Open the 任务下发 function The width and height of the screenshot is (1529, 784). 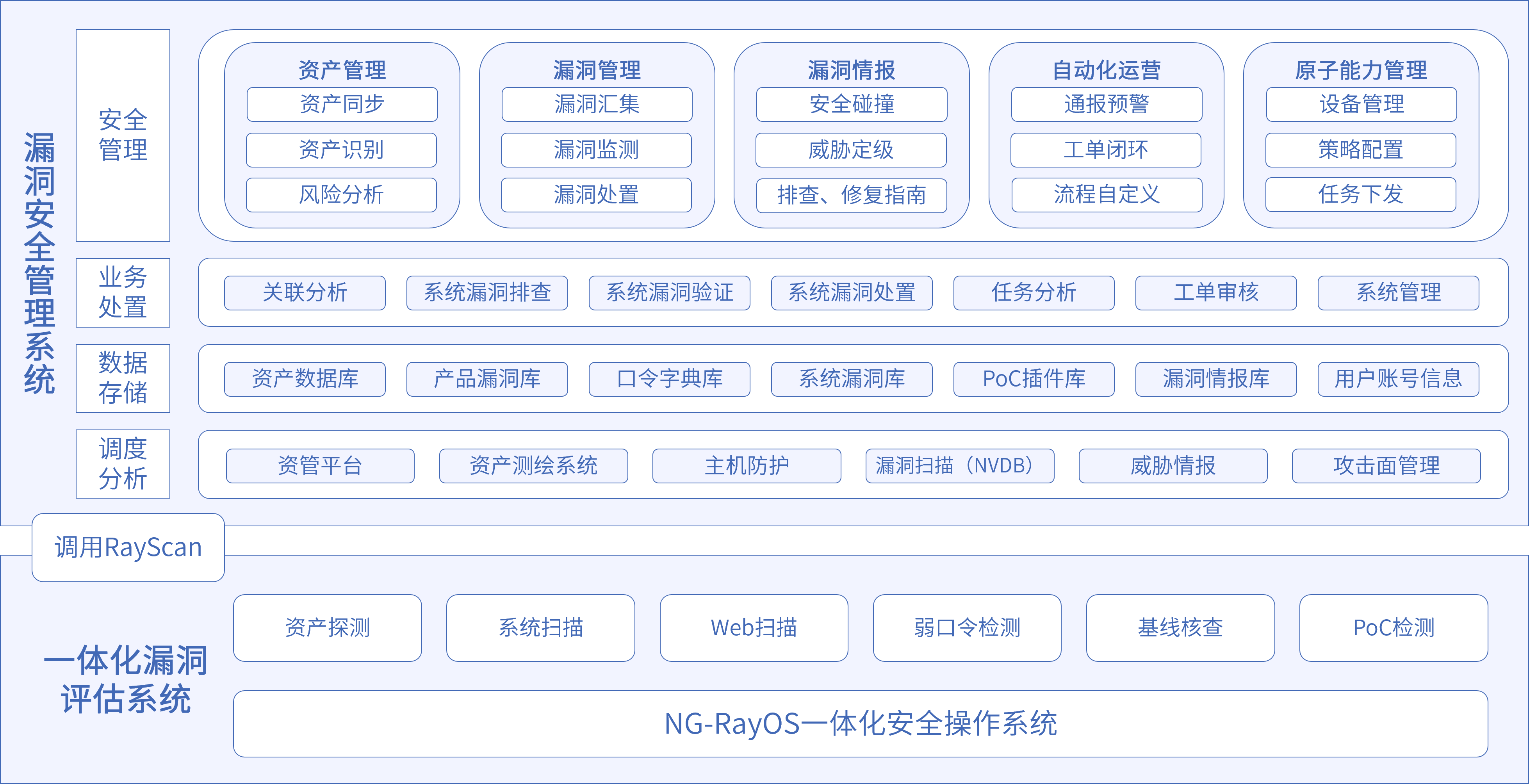pos(1360,196)
